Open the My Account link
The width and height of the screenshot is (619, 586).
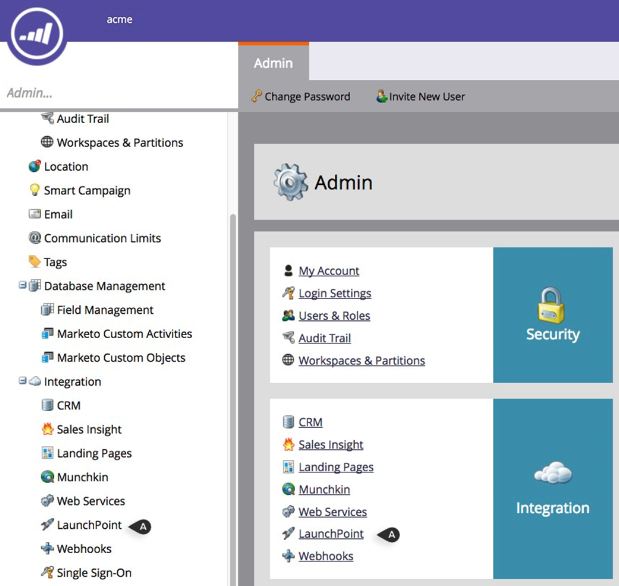pos(328,271)
